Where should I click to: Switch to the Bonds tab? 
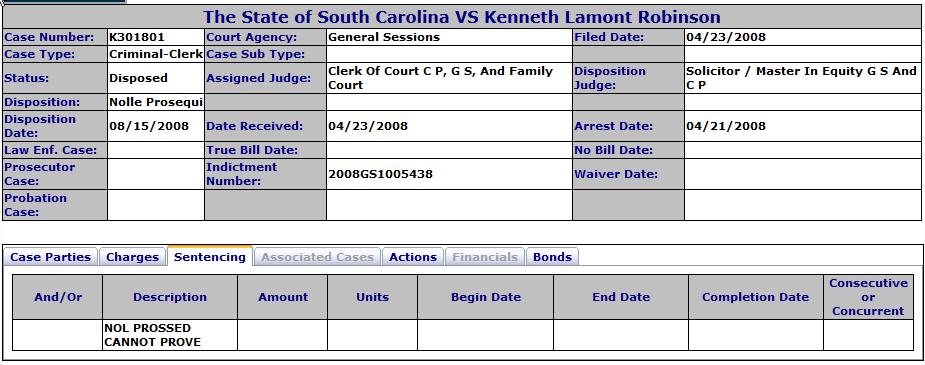click(552, 257)
